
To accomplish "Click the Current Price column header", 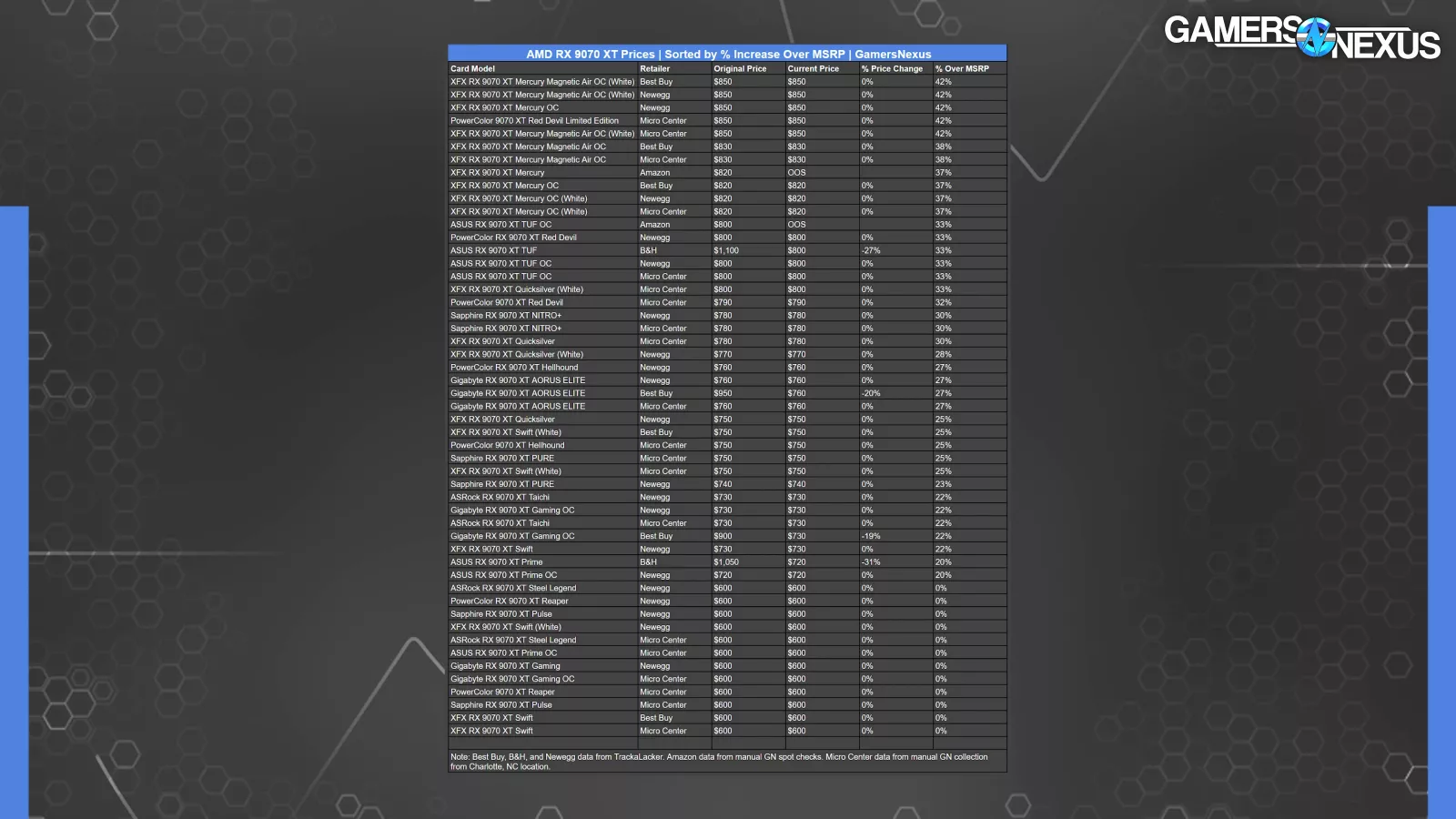I will pyautogui.click(x=813, y=68).
